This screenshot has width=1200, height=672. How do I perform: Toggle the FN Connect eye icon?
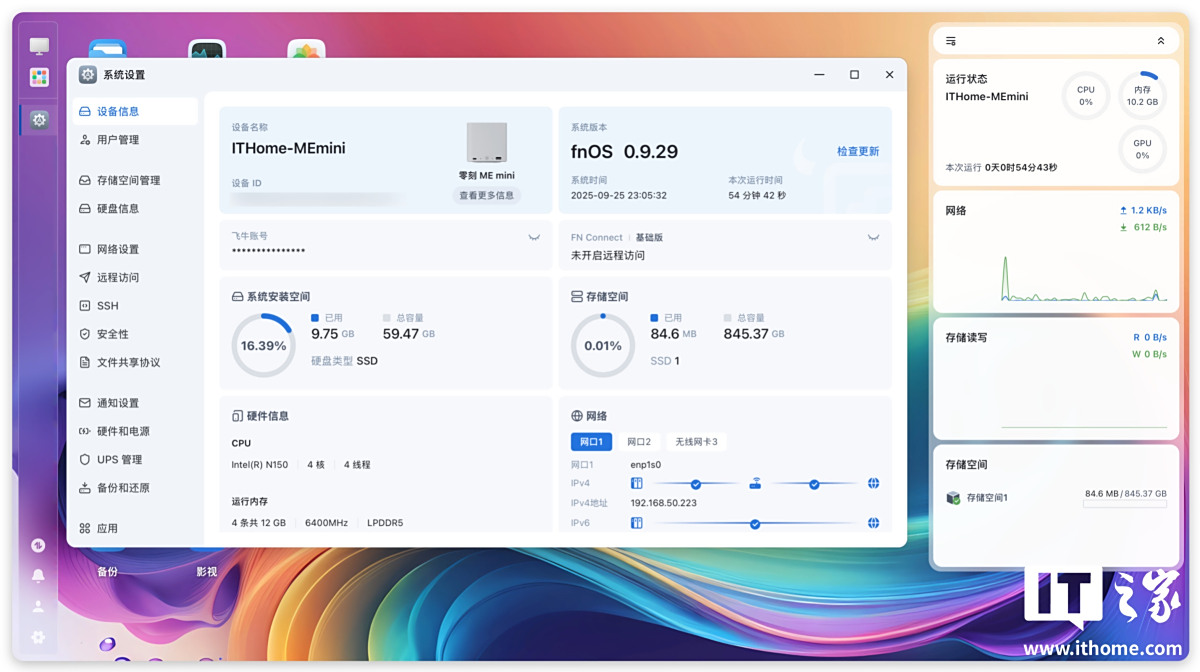click(873, 237)
